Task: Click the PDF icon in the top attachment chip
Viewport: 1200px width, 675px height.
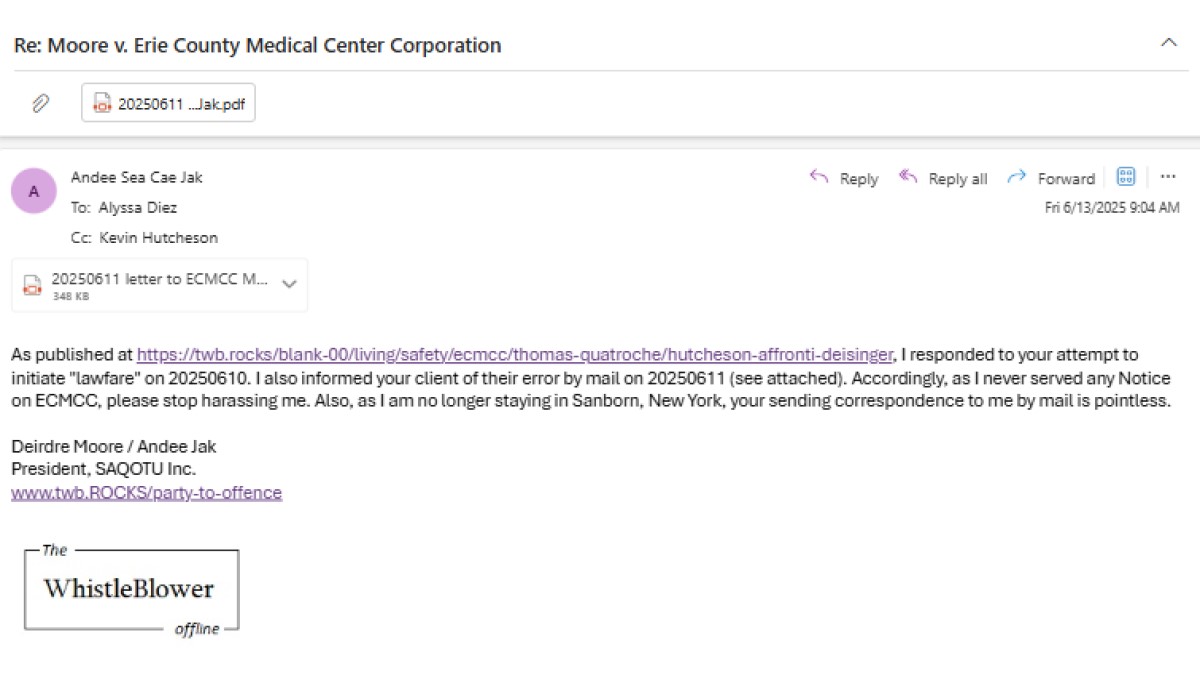Action: point(102,103)
